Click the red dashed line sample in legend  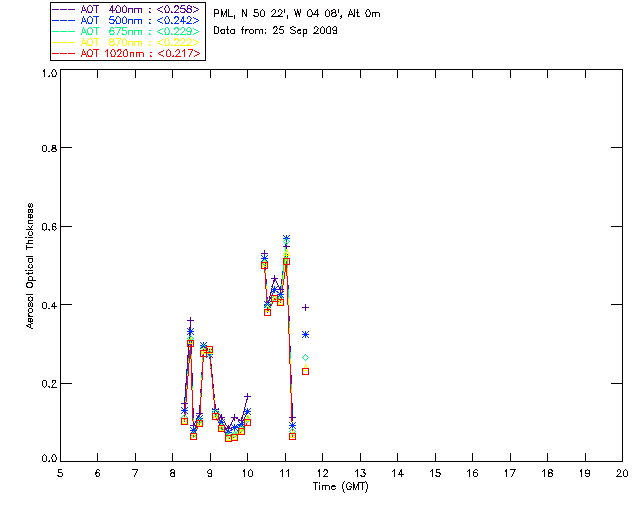pyautogui.click(x=64, y=53)
